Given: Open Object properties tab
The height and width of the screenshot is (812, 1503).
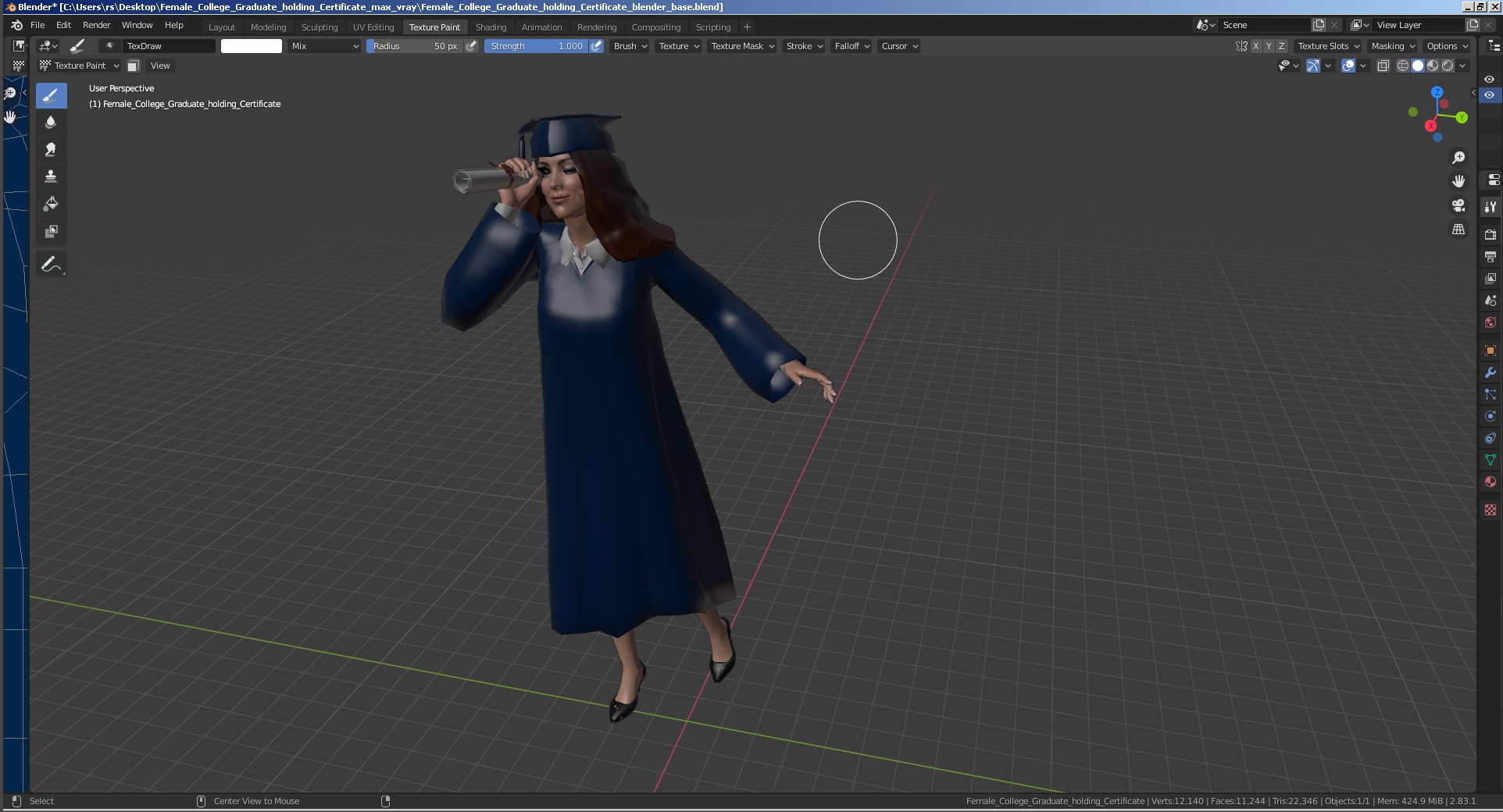Looking at the screenshot, I should point(1491,351).
